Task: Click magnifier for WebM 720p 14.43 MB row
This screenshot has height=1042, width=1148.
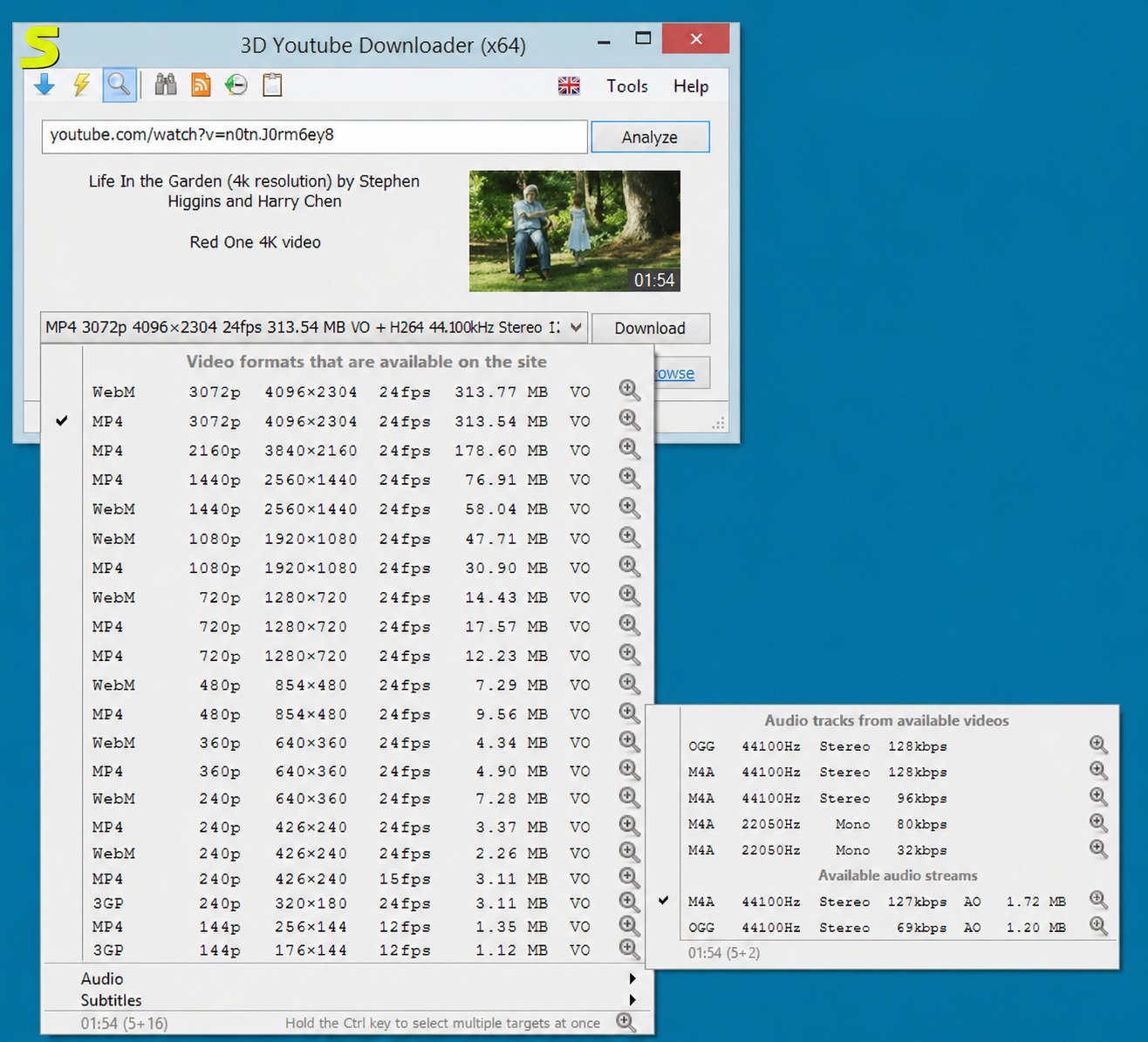Action: click(629, 596)
